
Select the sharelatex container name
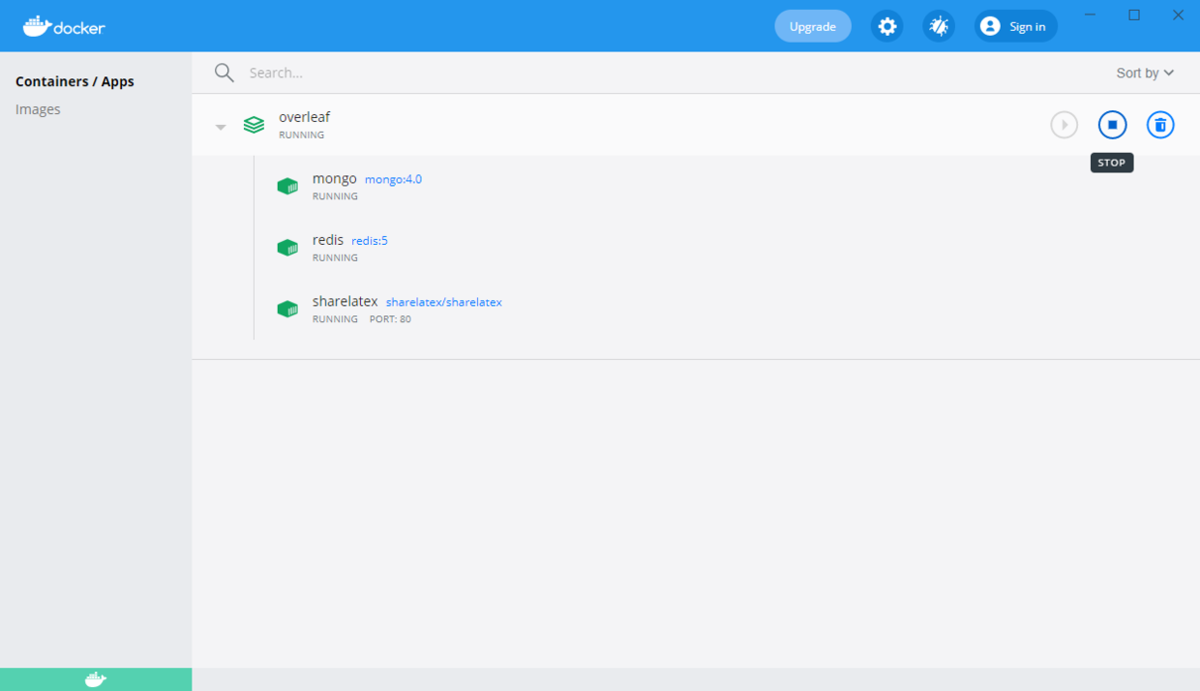click(345, 301)
